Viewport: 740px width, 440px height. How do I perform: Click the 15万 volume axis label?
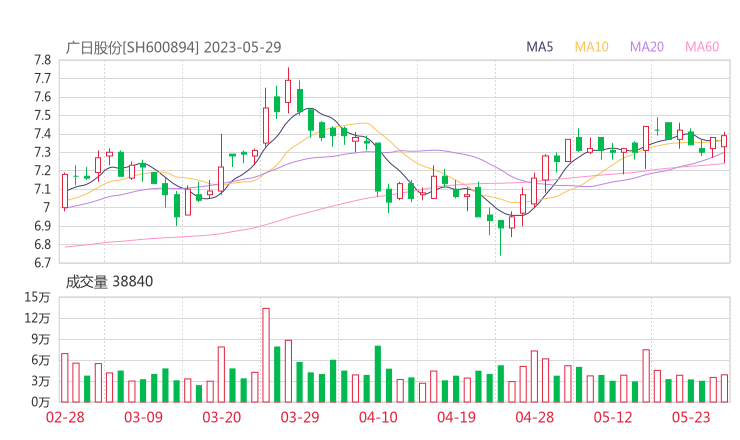38,297
